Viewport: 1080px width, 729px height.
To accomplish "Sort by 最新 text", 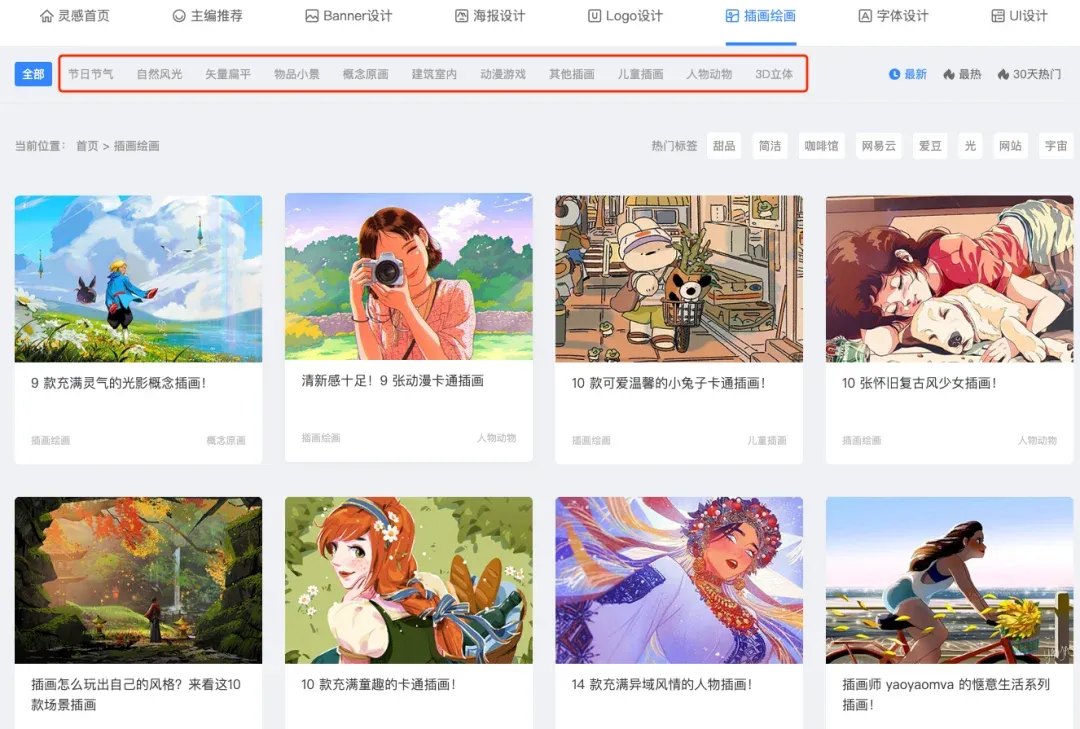I will point(915,74).
